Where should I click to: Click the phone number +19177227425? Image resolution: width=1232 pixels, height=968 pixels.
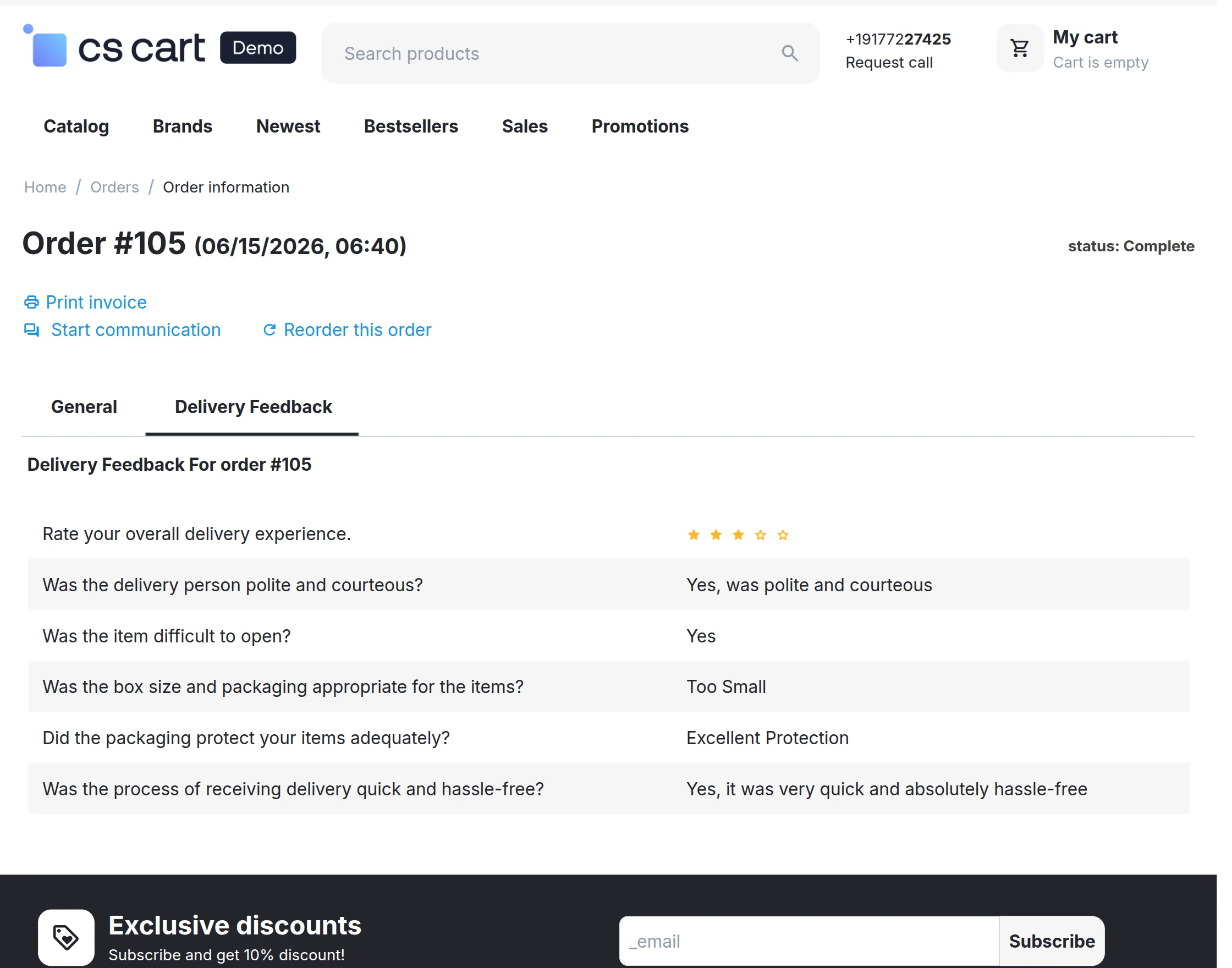[x=898, y=39]
